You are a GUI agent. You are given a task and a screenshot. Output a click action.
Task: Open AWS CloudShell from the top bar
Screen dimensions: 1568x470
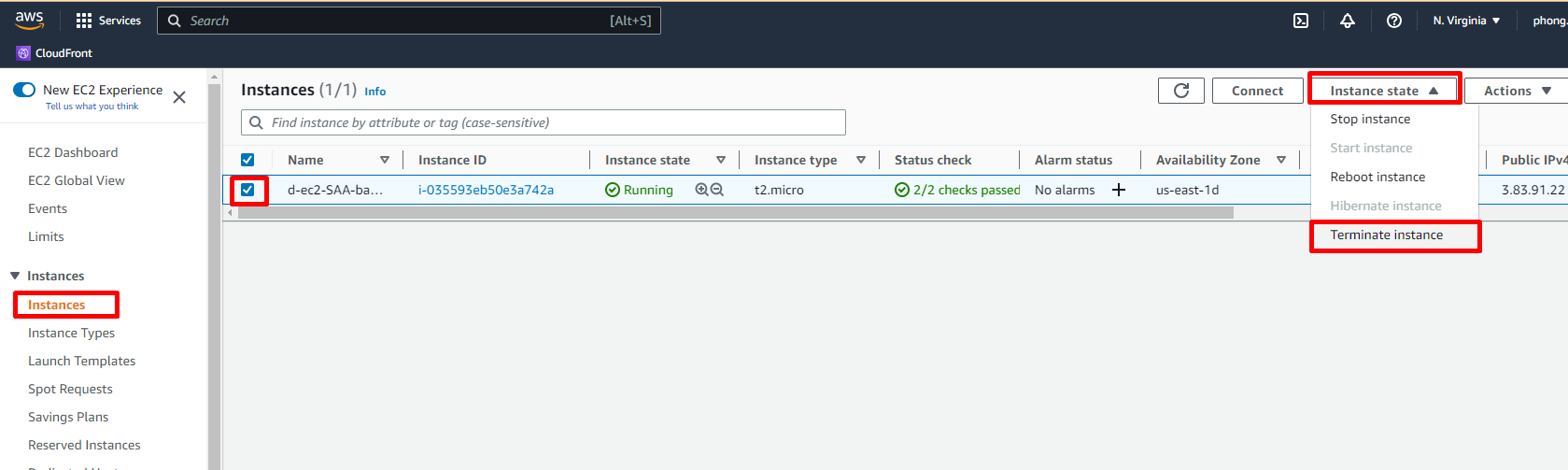(1300, 21)
